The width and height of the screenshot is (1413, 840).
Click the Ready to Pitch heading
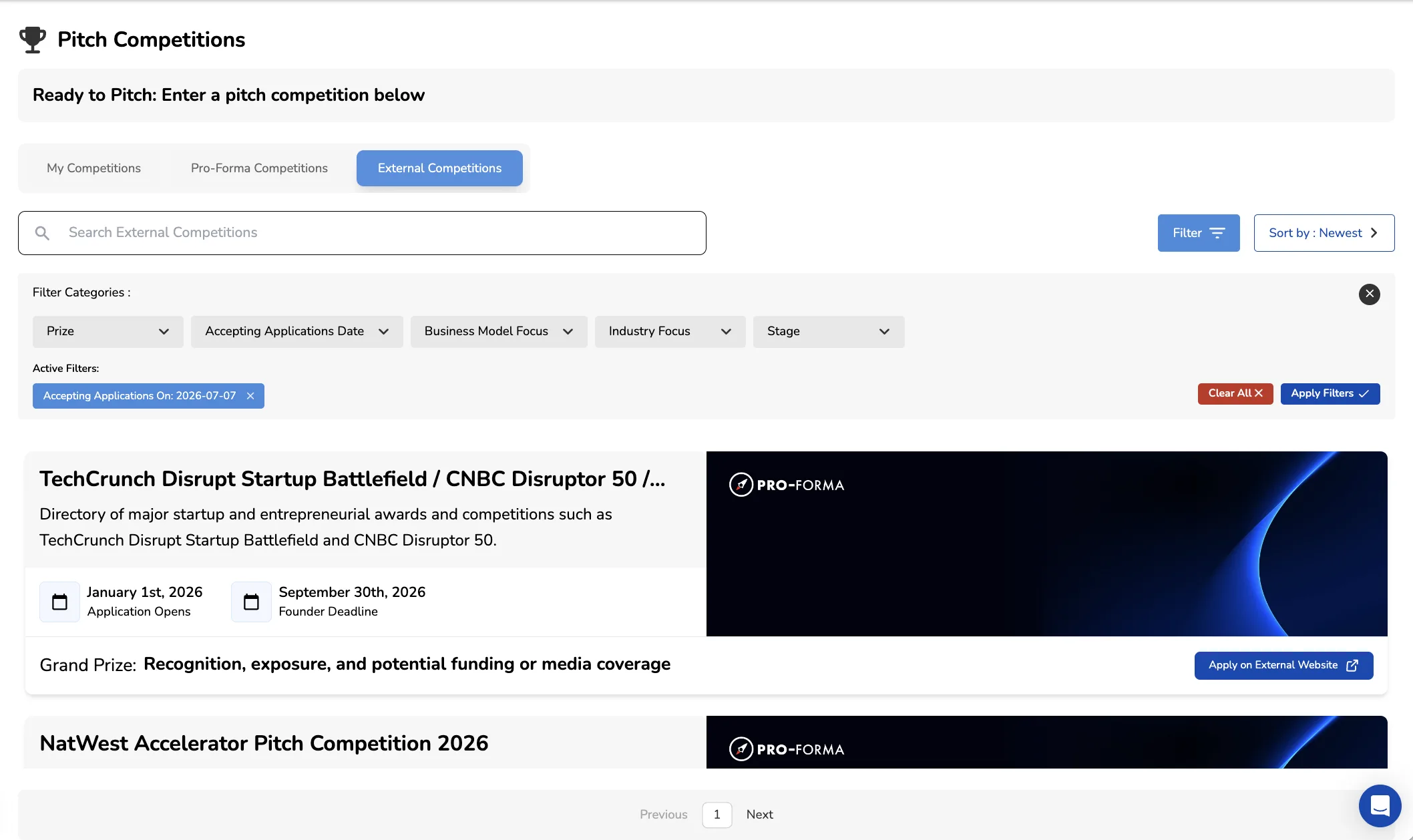228,95
